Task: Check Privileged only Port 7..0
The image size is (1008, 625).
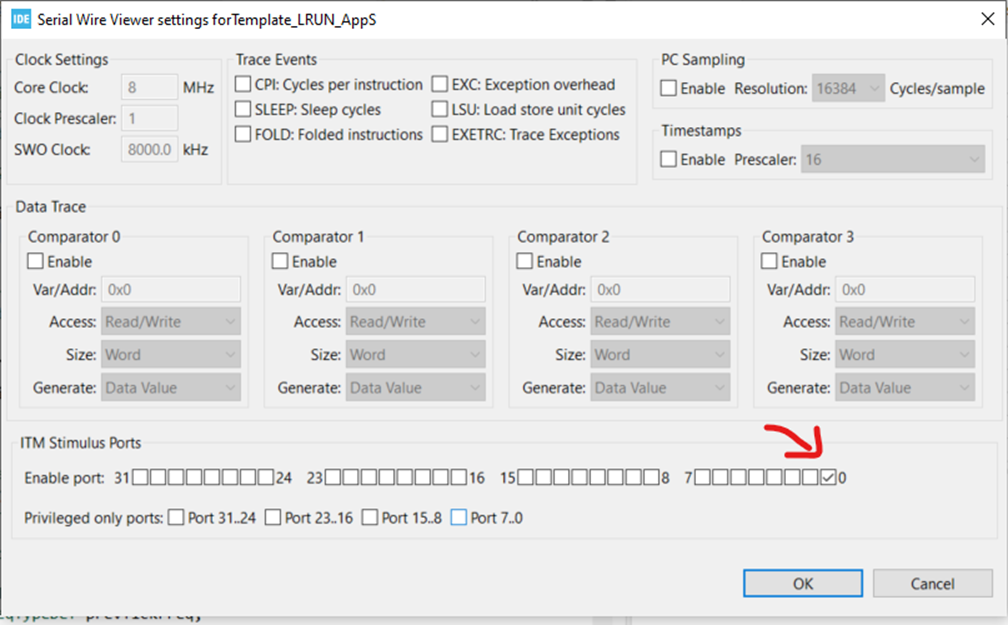Action: [x=460, y=517]
